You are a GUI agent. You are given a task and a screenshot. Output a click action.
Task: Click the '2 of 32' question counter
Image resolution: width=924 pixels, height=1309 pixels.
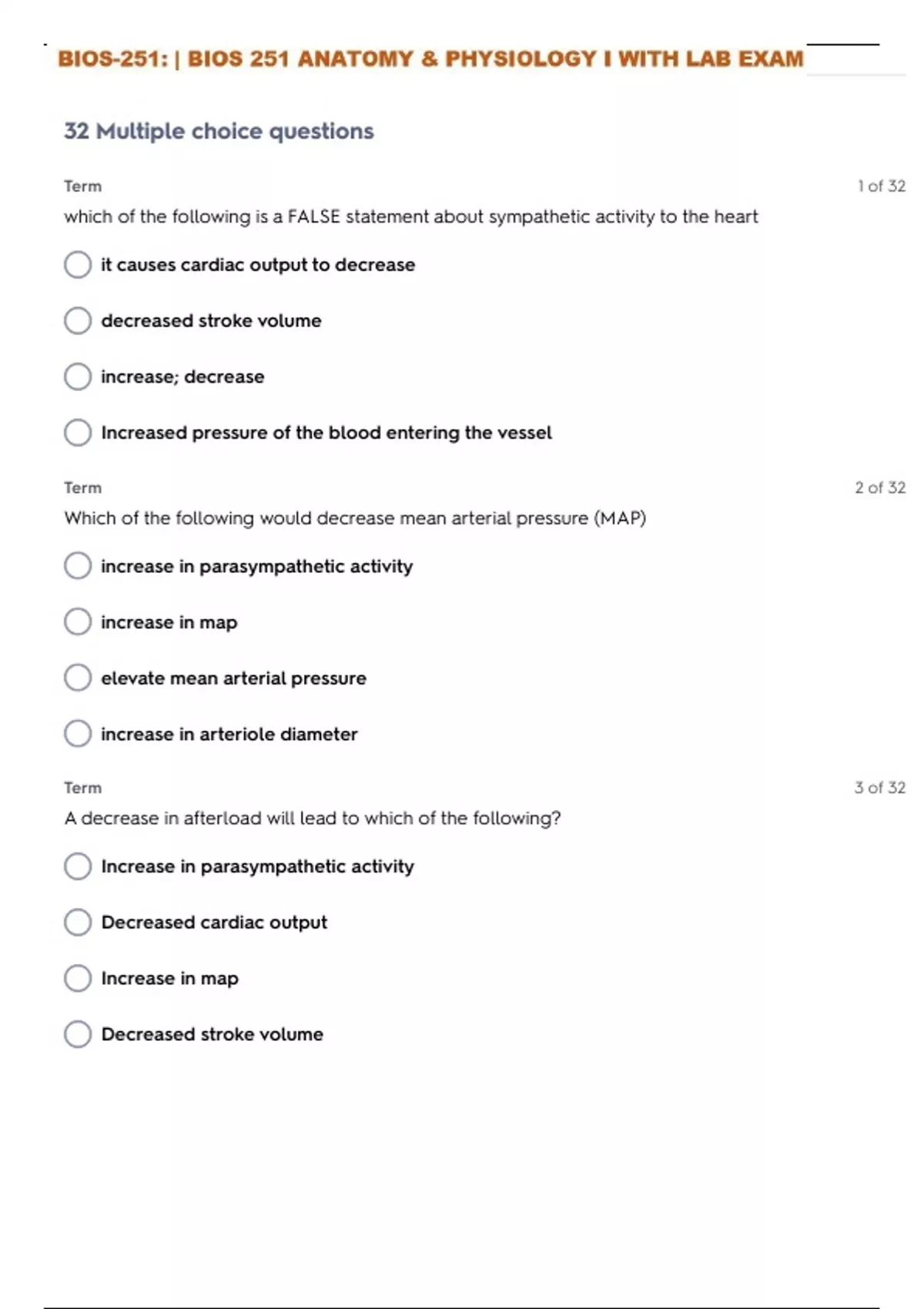(x=880, y=487)
